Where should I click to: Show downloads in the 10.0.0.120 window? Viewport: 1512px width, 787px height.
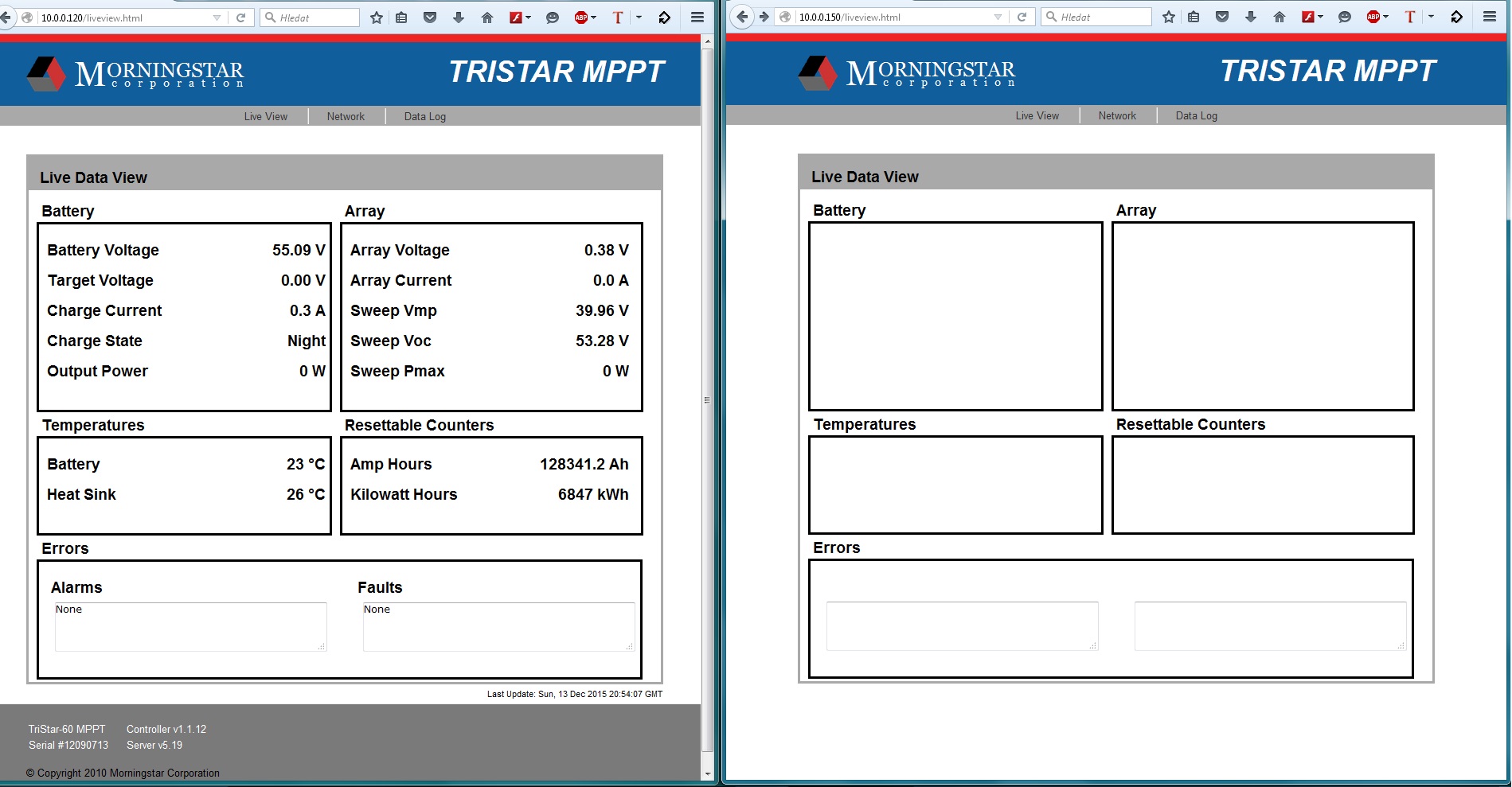tap(459, 18)
